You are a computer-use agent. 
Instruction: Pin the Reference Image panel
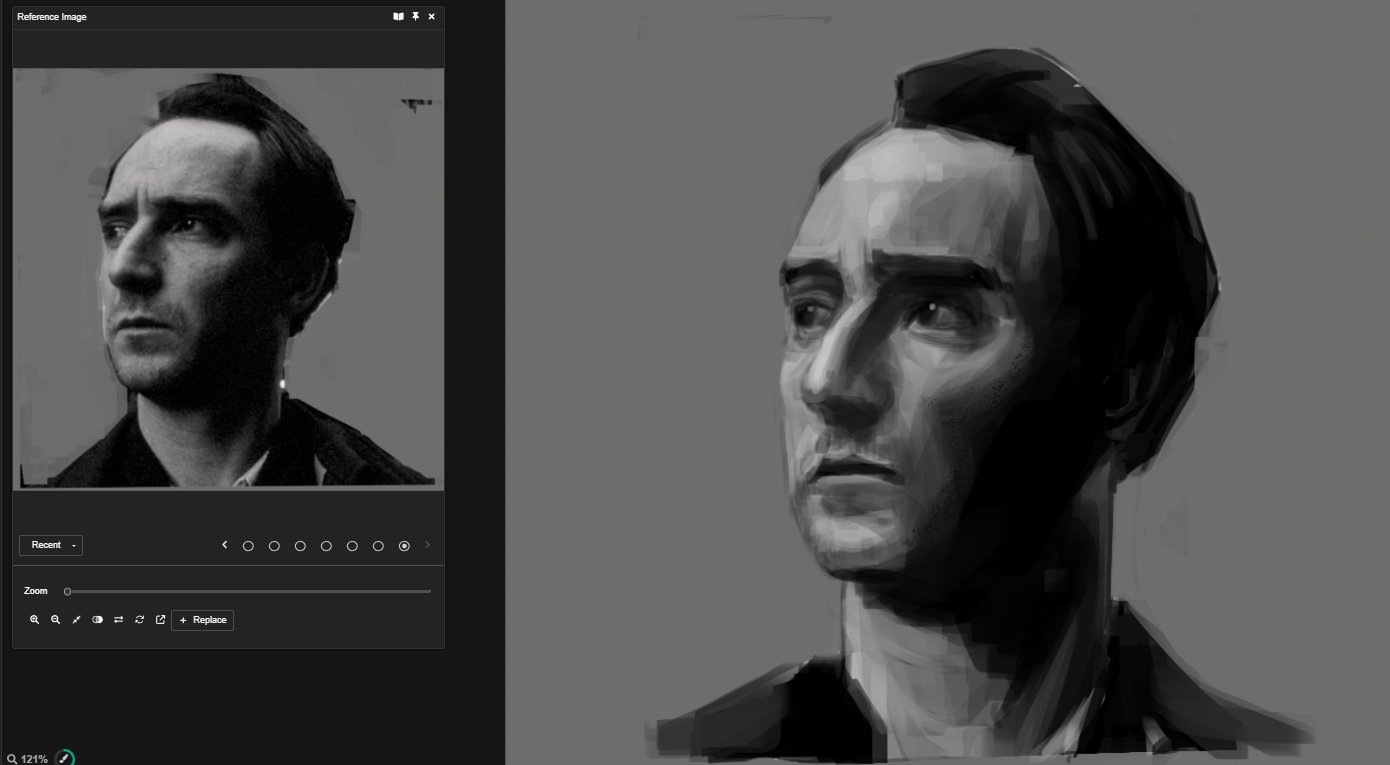(x=415, y=17)
